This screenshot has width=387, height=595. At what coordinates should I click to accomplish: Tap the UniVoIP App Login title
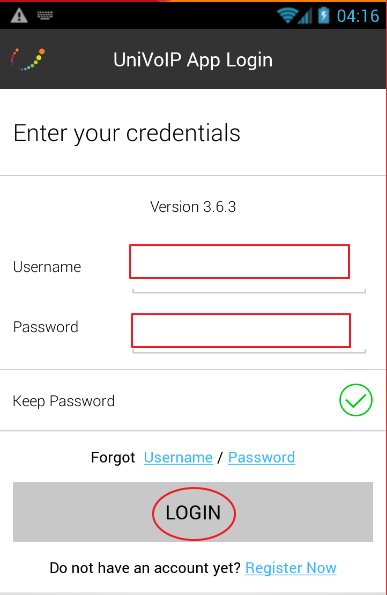(193, 60)
